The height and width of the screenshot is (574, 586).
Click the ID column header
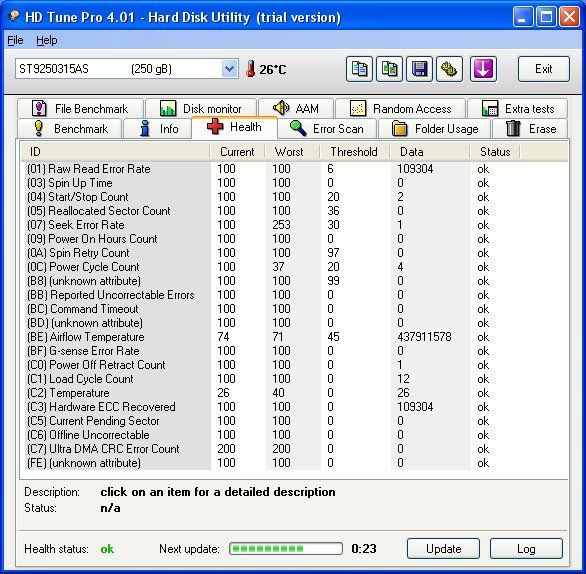coord(115,152)
